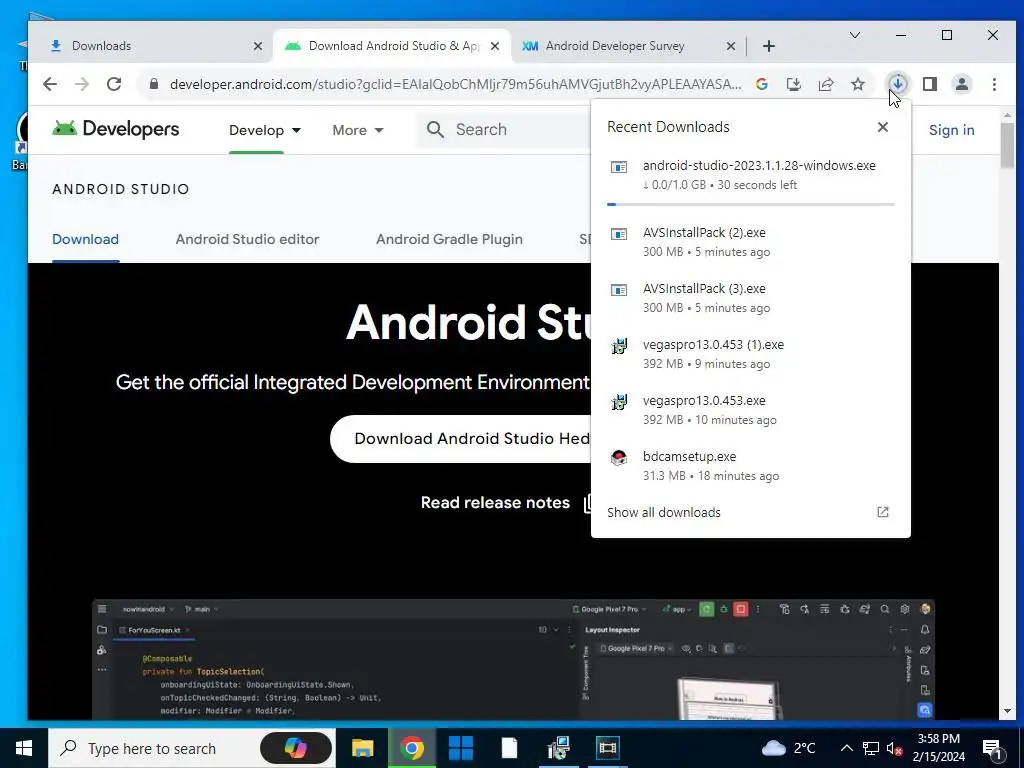
Task: Click the browser address bar URL
Action: (x=455, y=84)
